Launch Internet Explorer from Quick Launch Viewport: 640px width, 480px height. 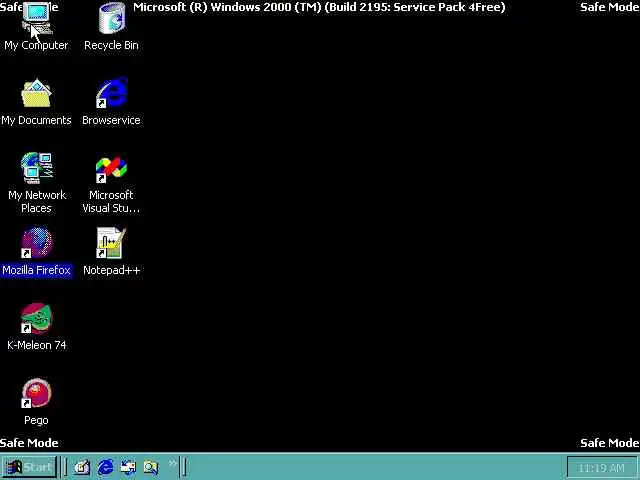[105, 467]
